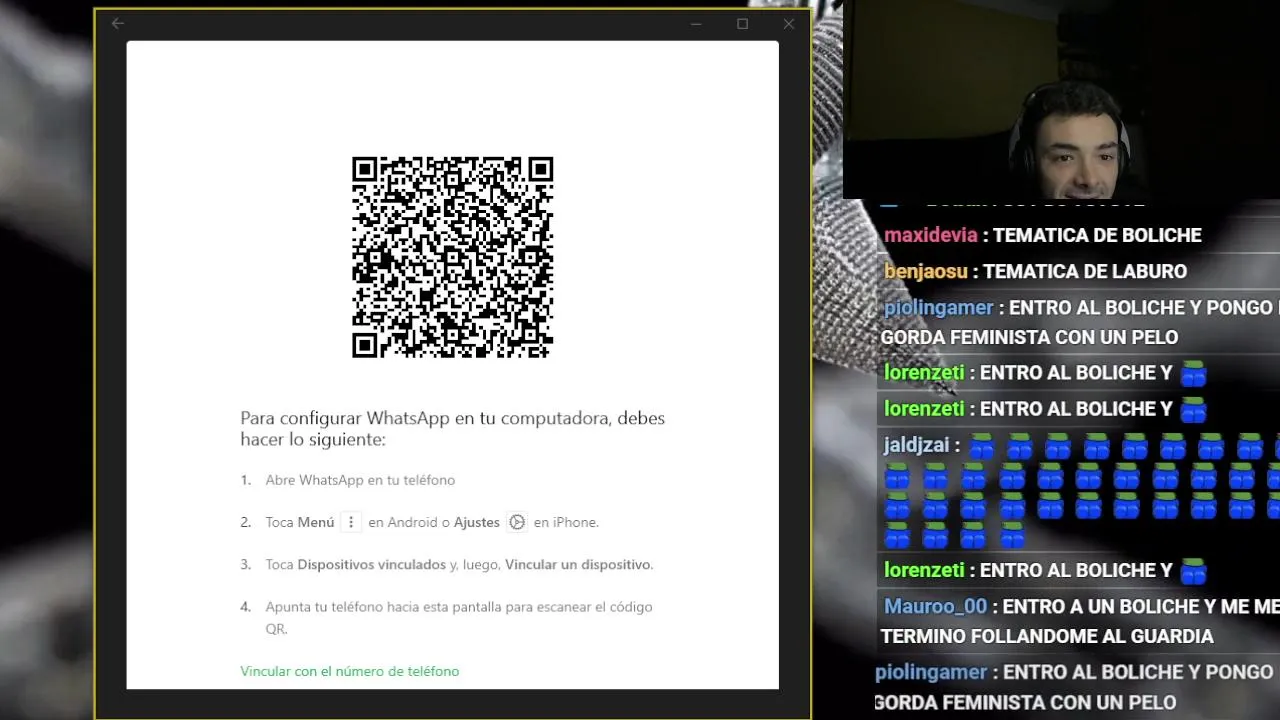The height and width of the screenshot is (720, 1280).
Task: Click username jaldjzai in chat
Action: [x=917, y=445]
